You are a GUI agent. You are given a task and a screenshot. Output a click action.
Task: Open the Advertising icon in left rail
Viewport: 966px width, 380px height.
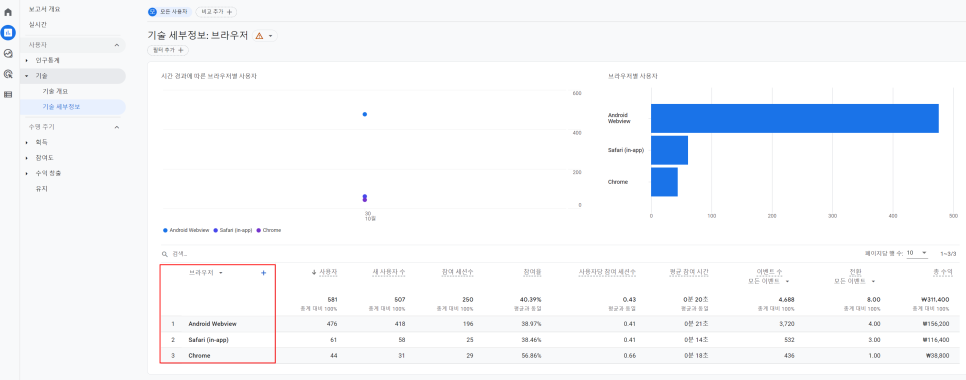pyautogui.click(x=8, y=74)
